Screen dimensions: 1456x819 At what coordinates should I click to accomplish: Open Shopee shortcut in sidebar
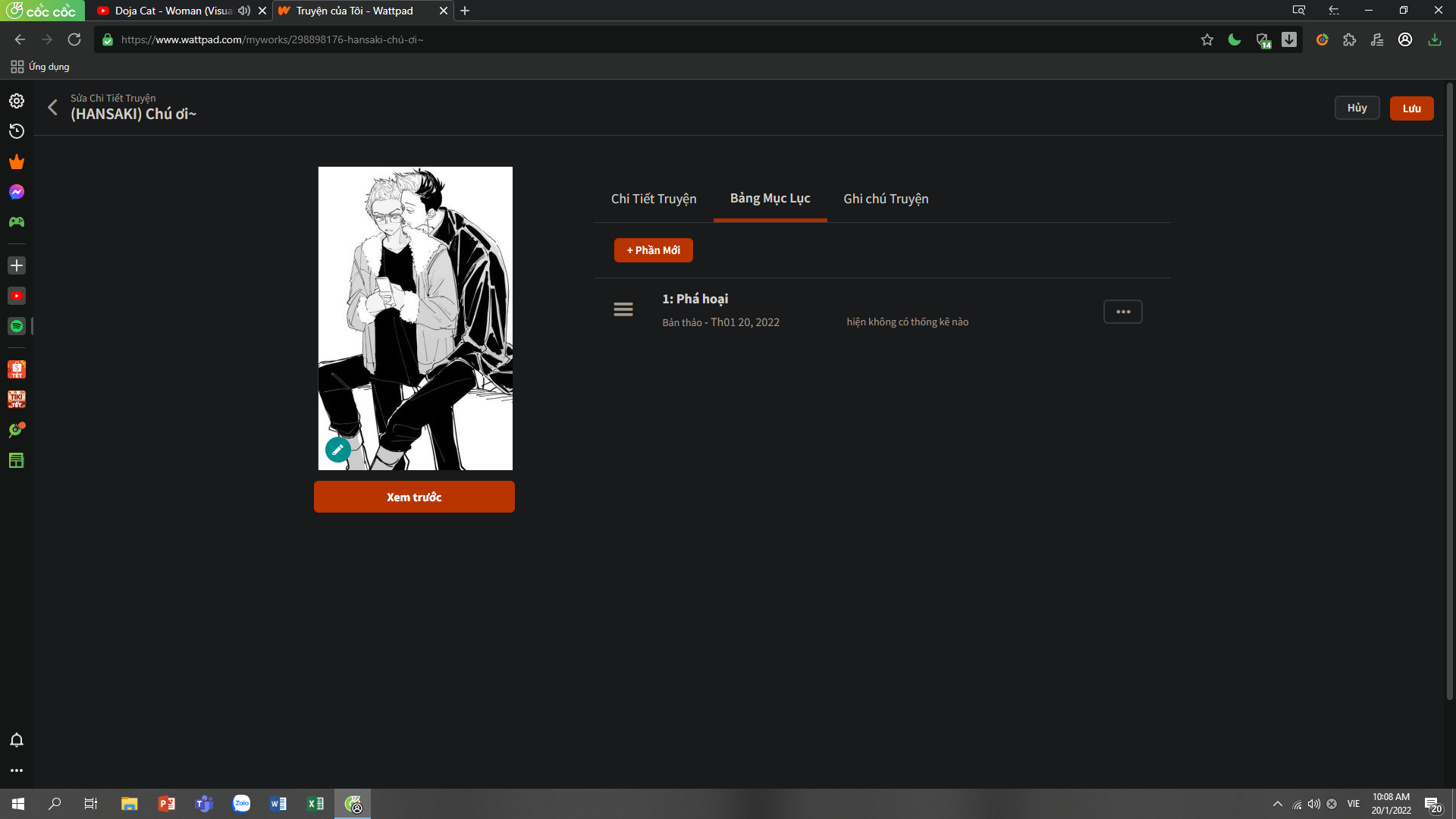click(x=17, y=369)
